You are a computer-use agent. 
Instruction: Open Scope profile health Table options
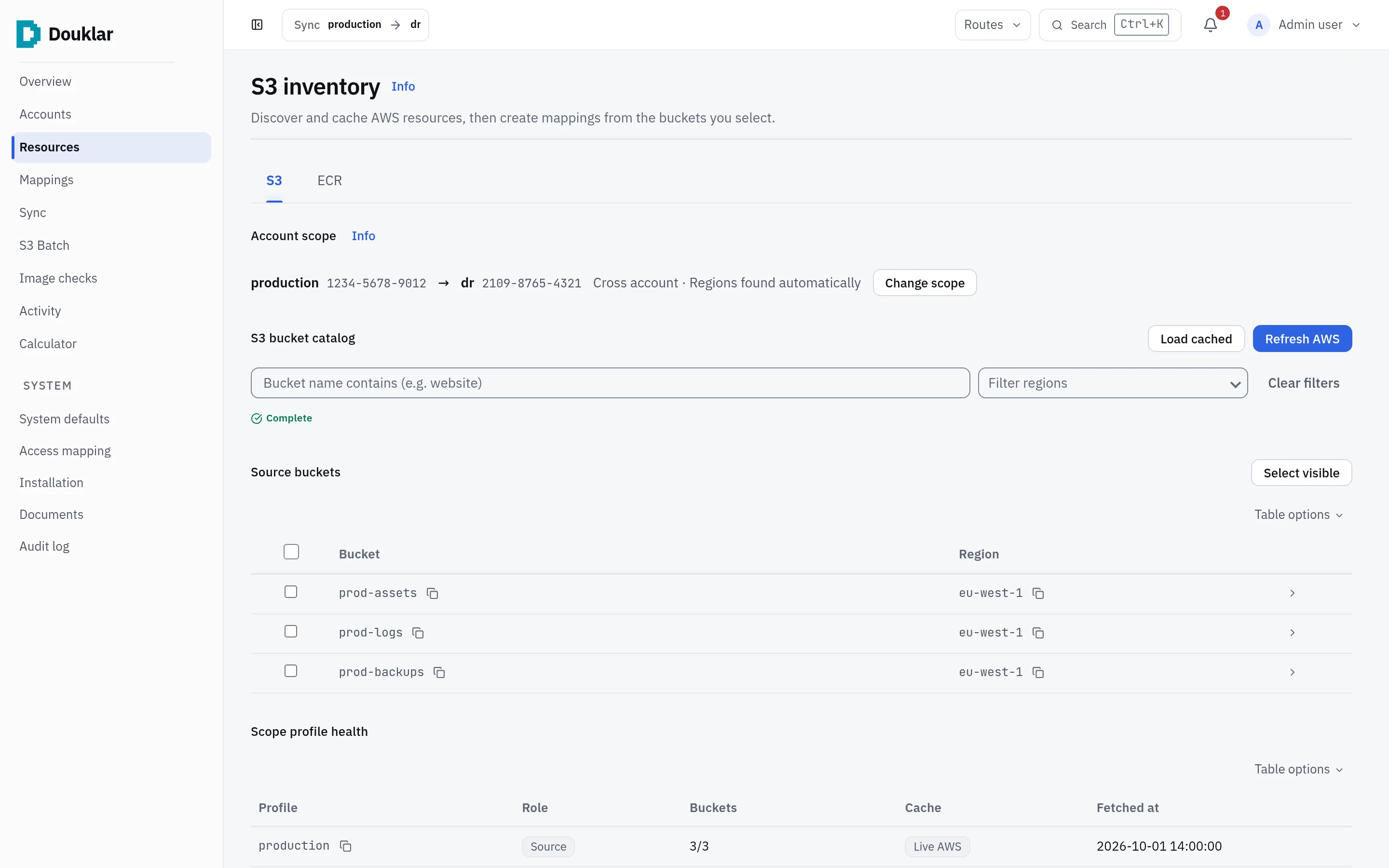(1298, 769)
